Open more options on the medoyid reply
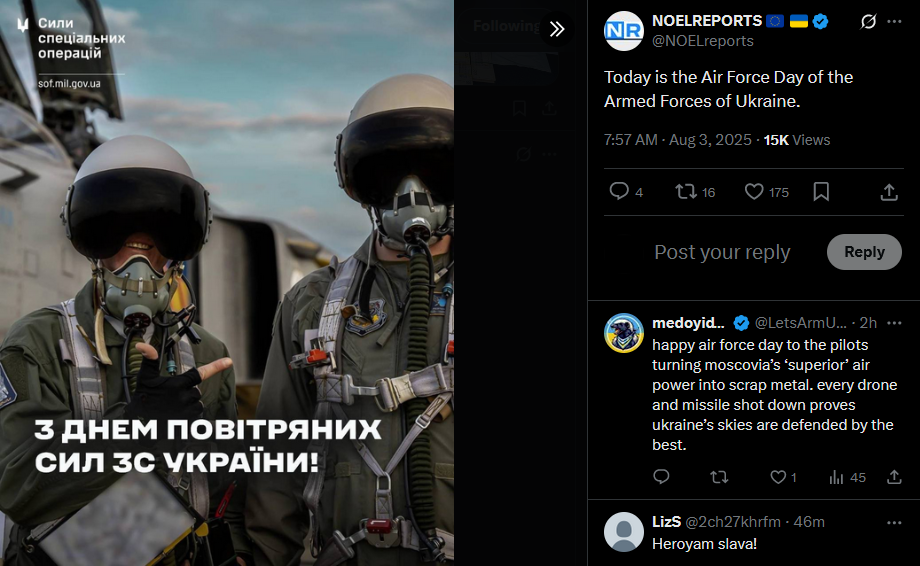 (894, 323)
